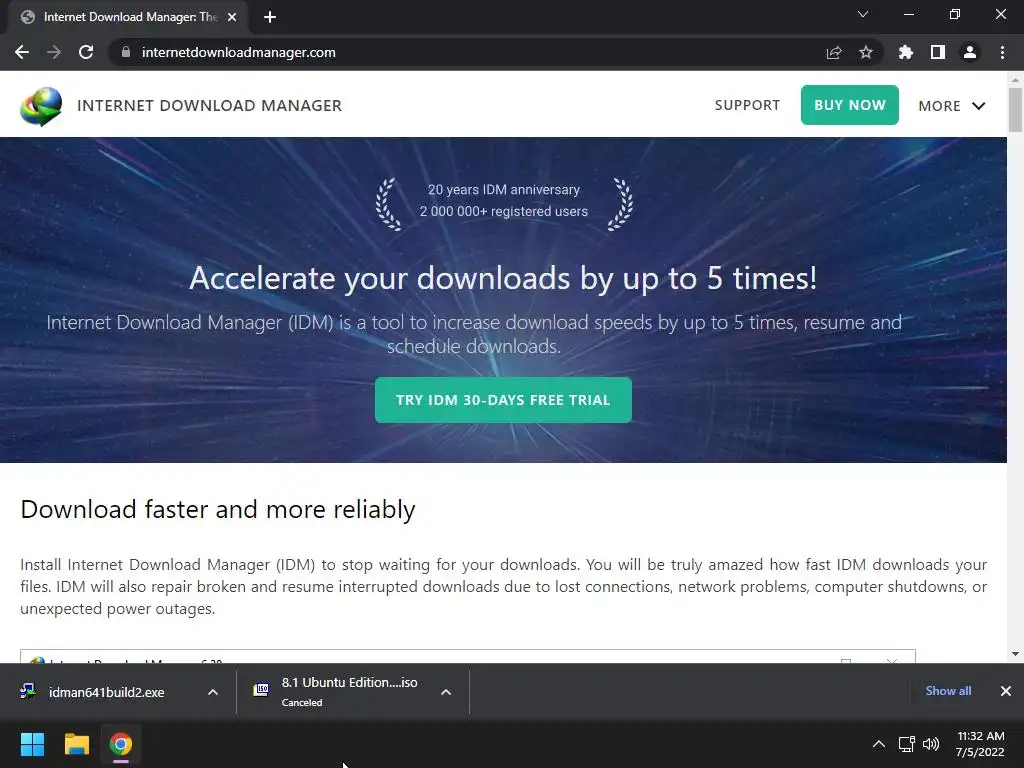
Task: Open the volume speaker icon
Action: pos(931,744)
